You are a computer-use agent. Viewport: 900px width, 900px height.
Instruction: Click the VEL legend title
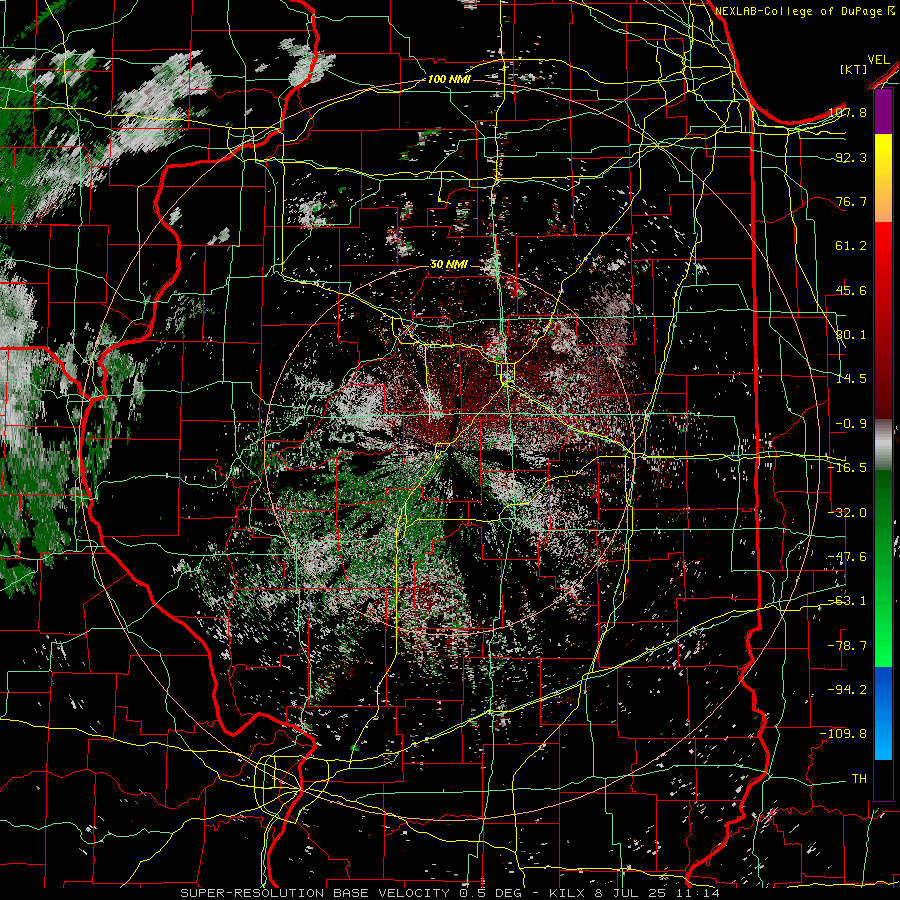tap(878, 60)
